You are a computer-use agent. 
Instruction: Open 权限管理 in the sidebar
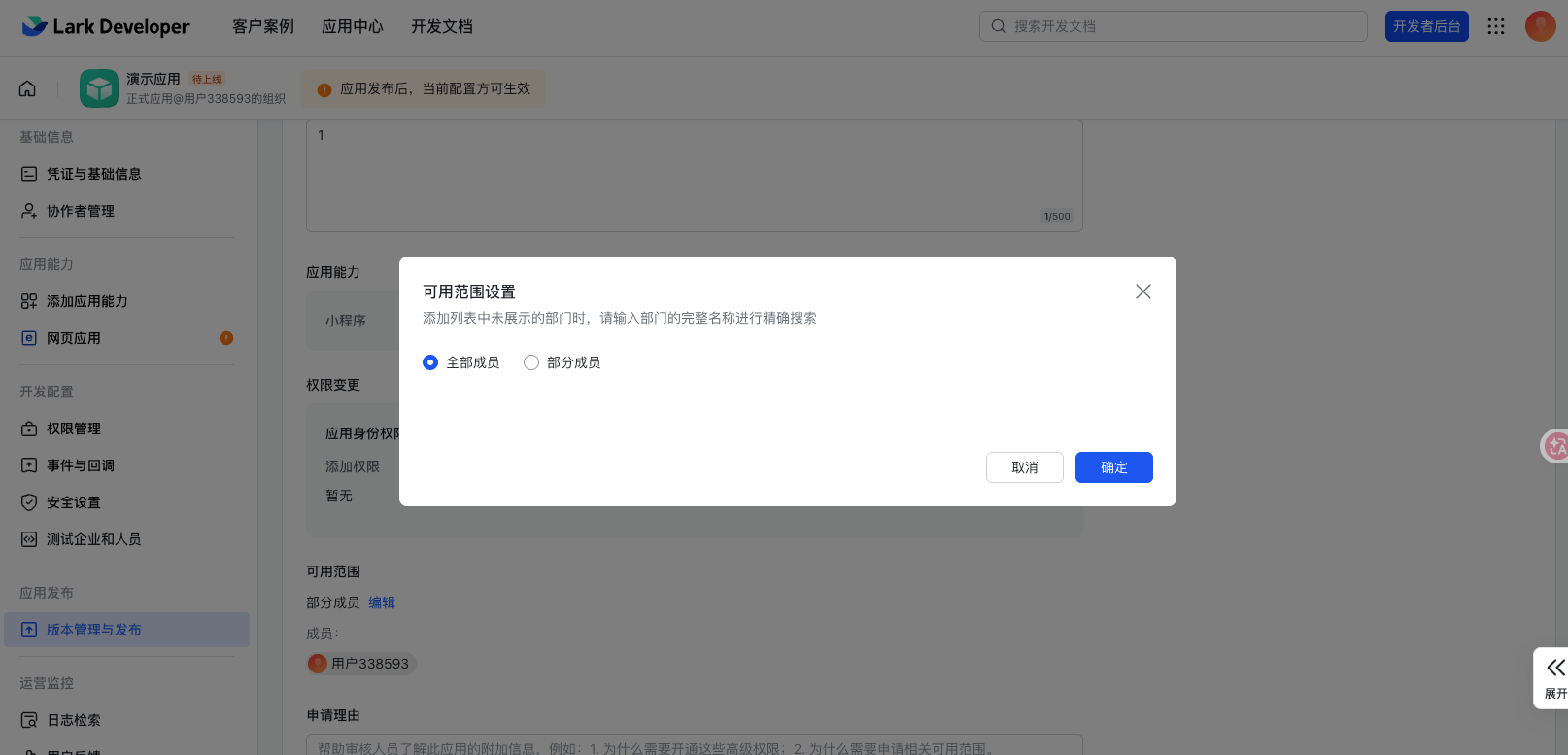click(74, 429)
